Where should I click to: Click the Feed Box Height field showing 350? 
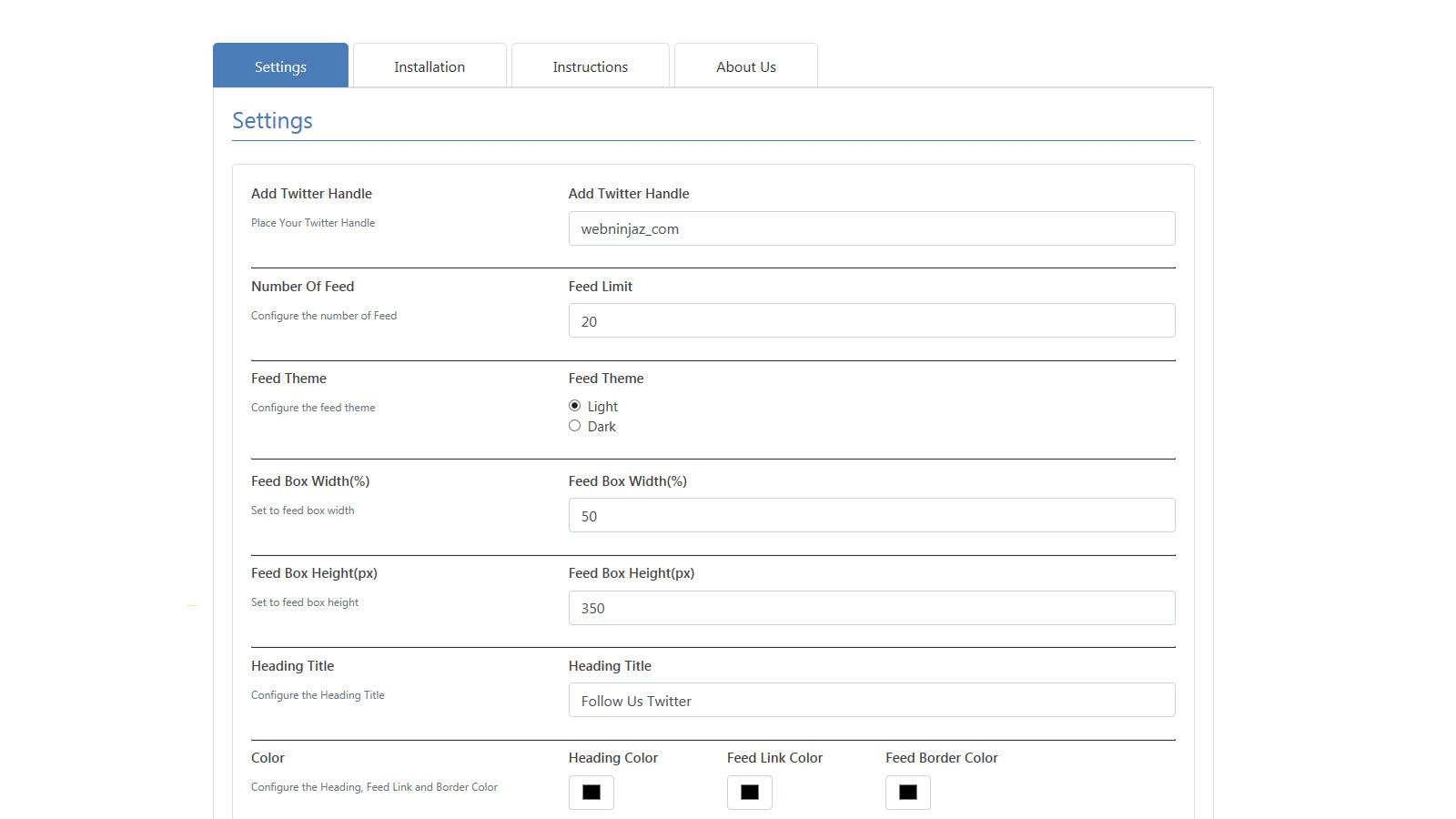(871, 607)
